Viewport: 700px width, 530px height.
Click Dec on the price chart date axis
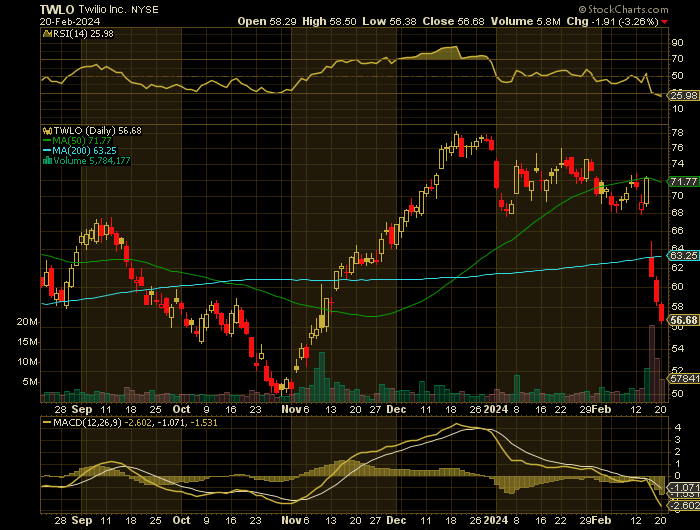pos(396,409)
